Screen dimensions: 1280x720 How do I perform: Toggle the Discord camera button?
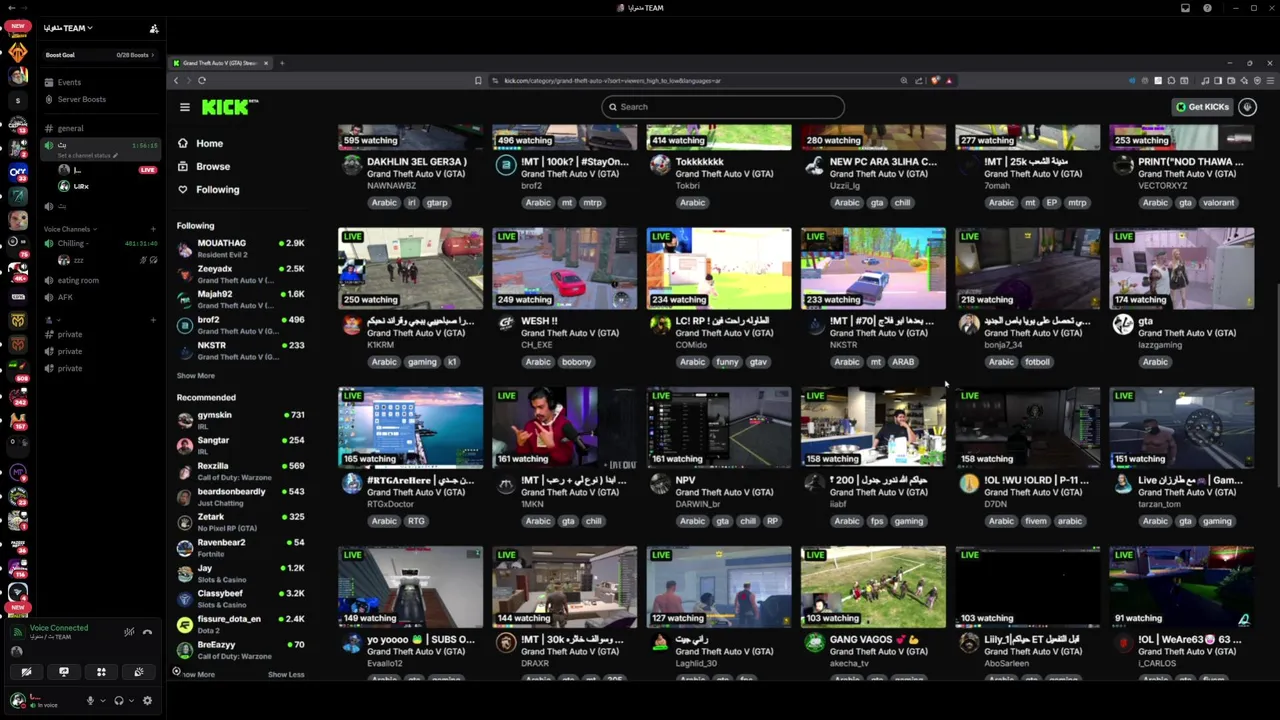27,672
